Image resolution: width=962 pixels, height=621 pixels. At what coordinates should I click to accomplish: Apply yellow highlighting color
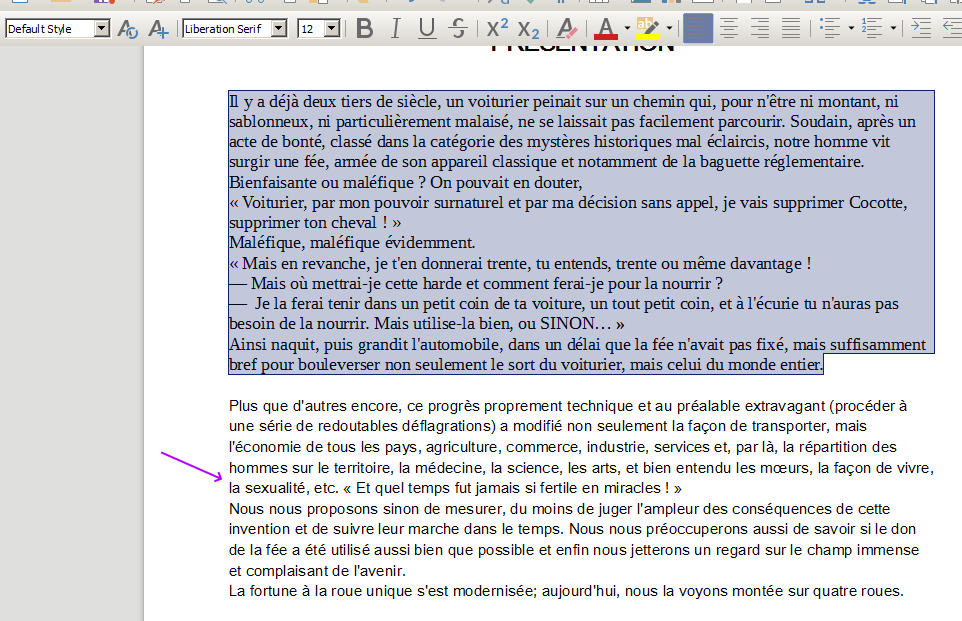648,29
